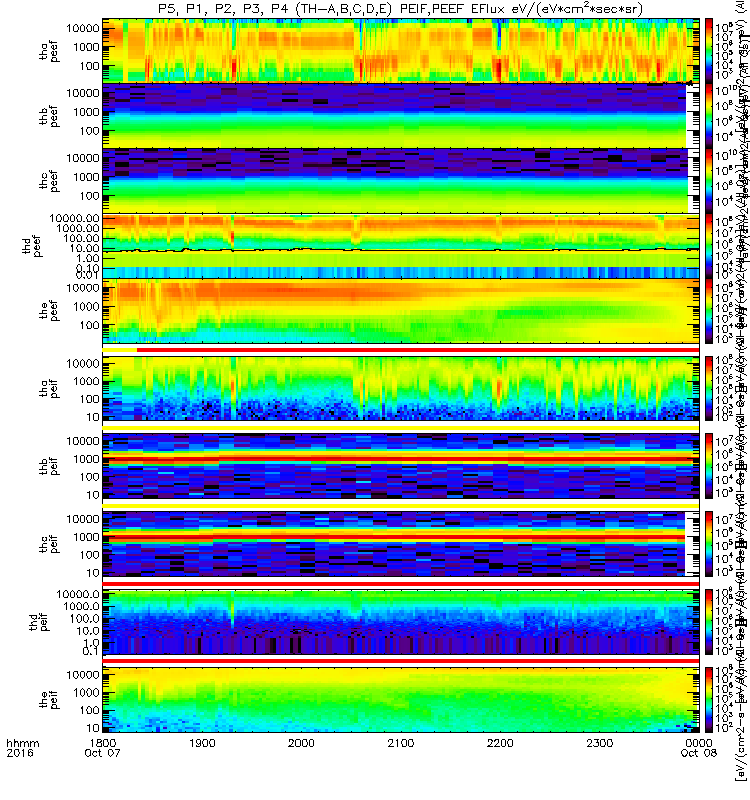Click the color bar beside thb peif panel
750x800 pixels.
point(709,466)
